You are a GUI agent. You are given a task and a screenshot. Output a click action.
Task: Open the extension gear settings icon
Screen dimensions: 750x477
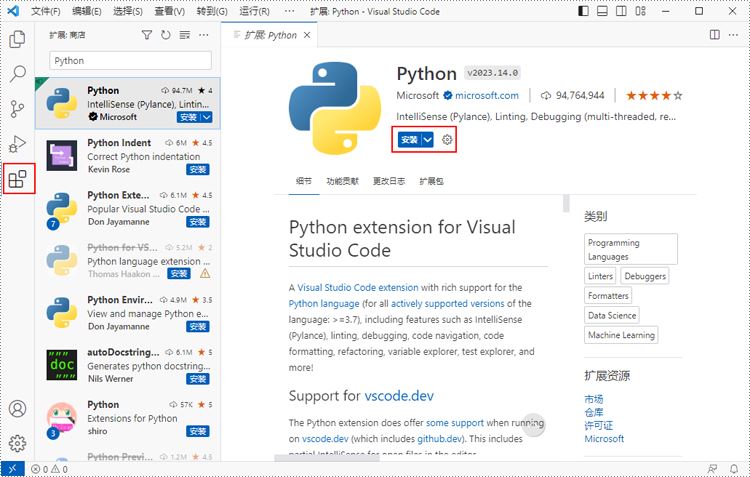pos(447,140)
